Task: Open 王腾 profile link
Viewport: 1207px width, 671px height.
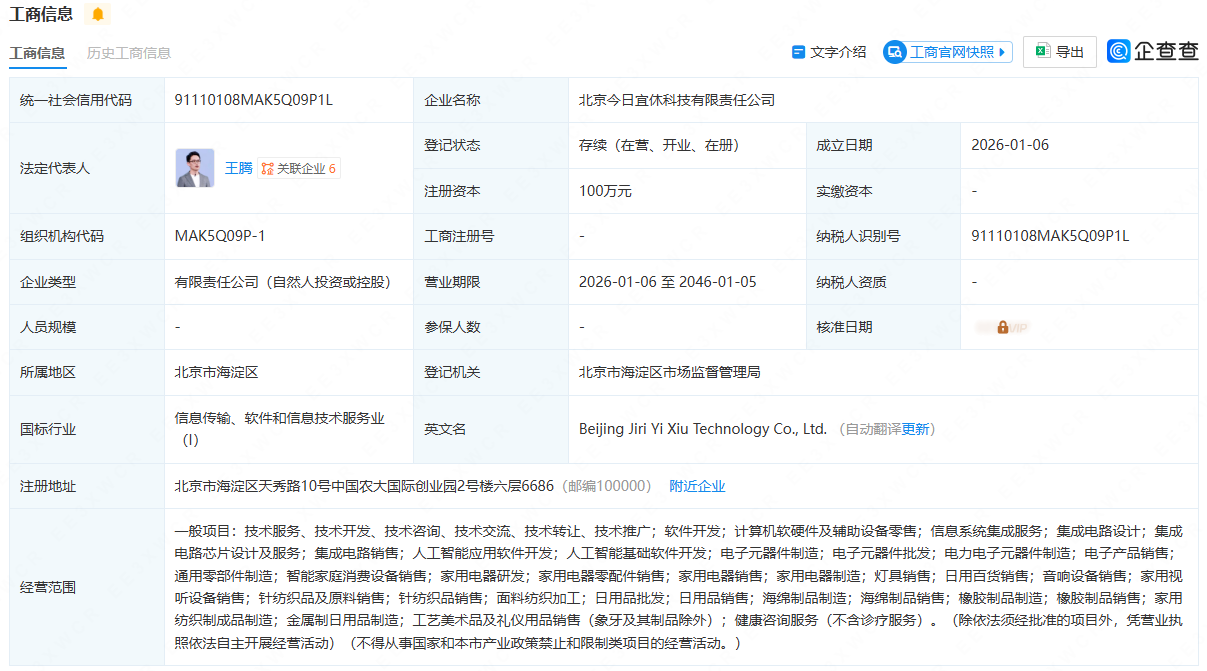Action: click(238, 168)
